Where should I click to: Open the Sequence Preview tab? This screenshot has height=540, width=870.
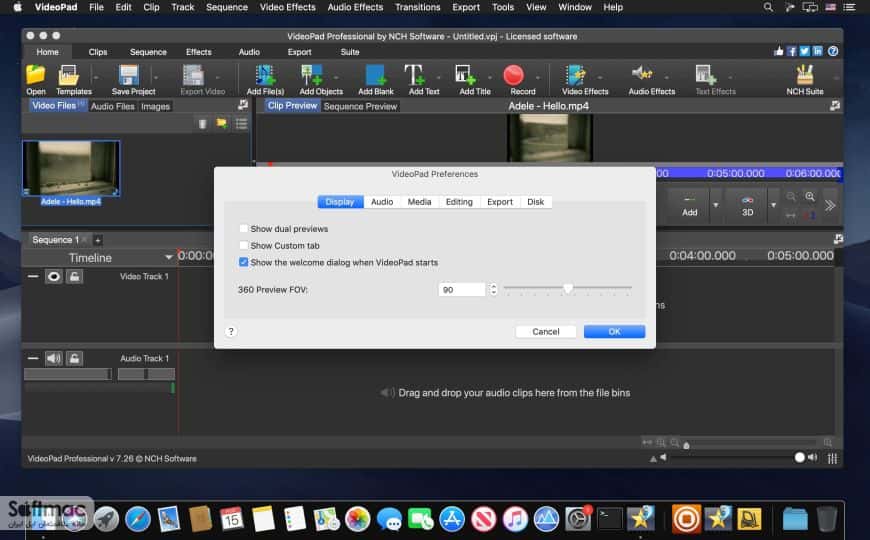tap(360, 106)
